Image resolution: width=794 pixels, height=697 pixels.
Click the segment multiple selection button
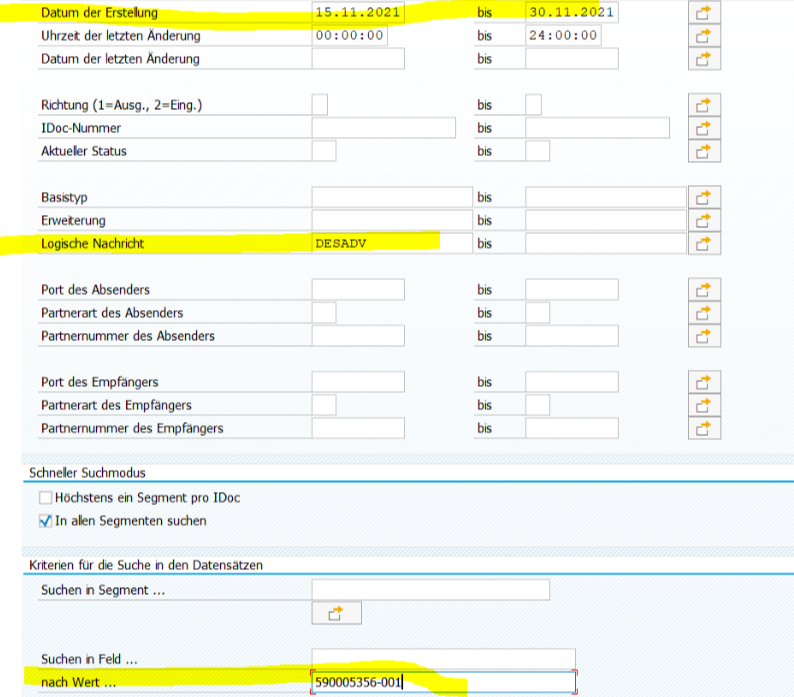336,613
